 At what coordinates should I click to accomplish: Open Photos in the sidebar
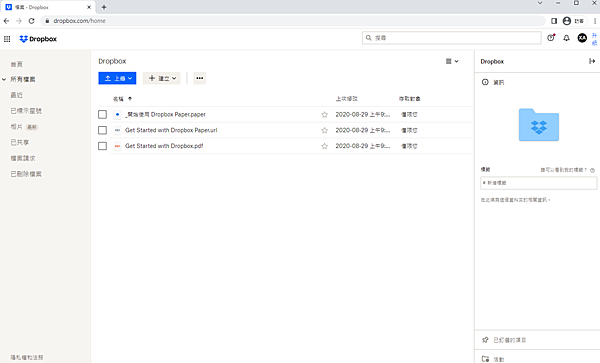(x=16, y=127)
